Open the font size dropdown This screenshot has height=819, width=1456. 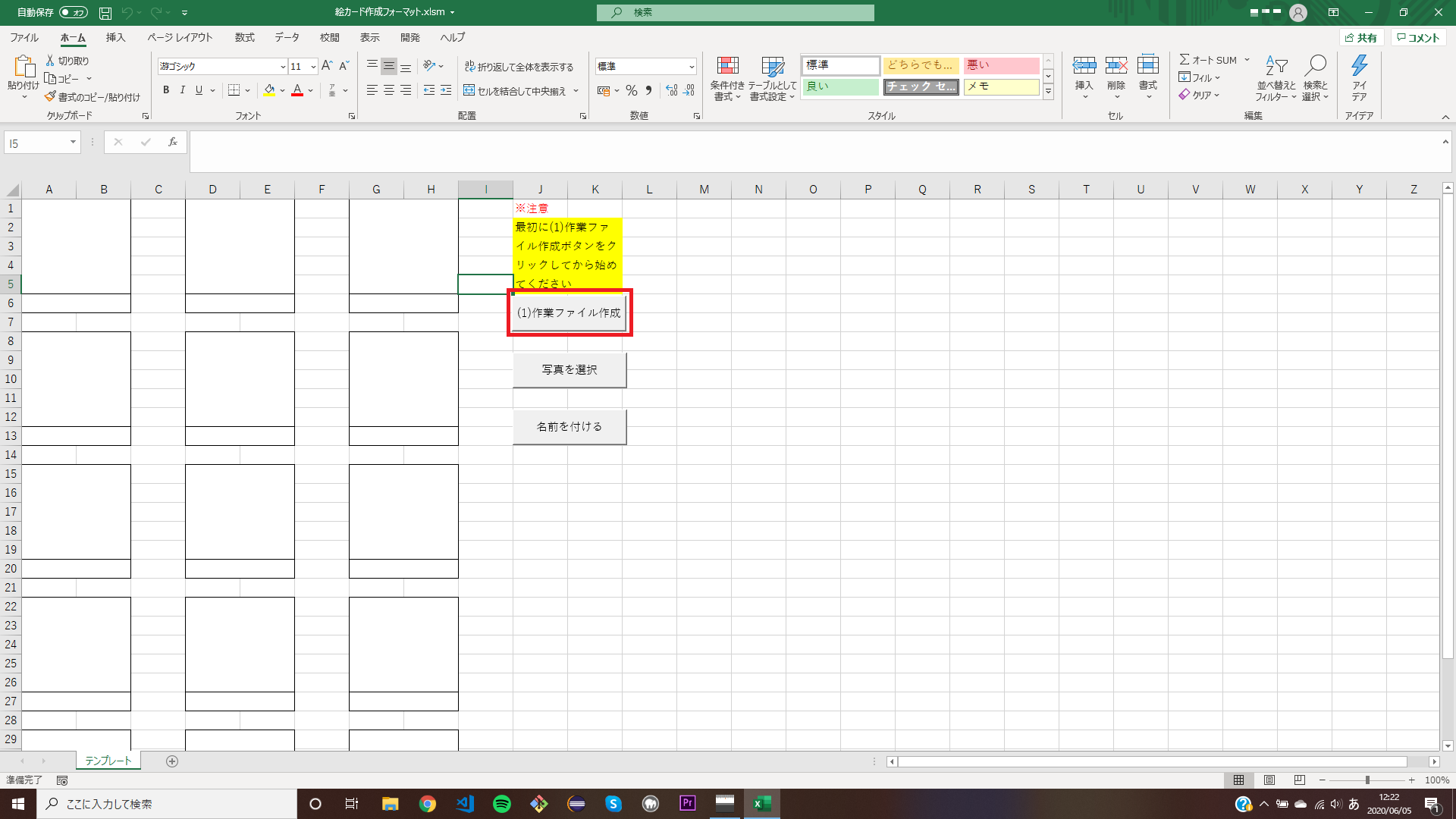point(313,67)
